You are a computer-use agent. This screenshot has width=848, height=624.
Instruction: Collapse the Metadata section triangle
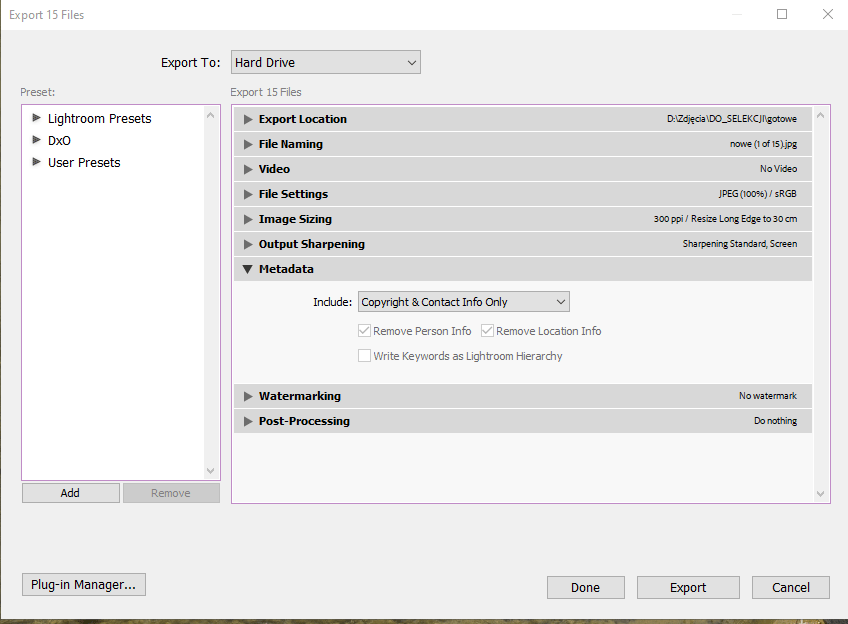249,269
